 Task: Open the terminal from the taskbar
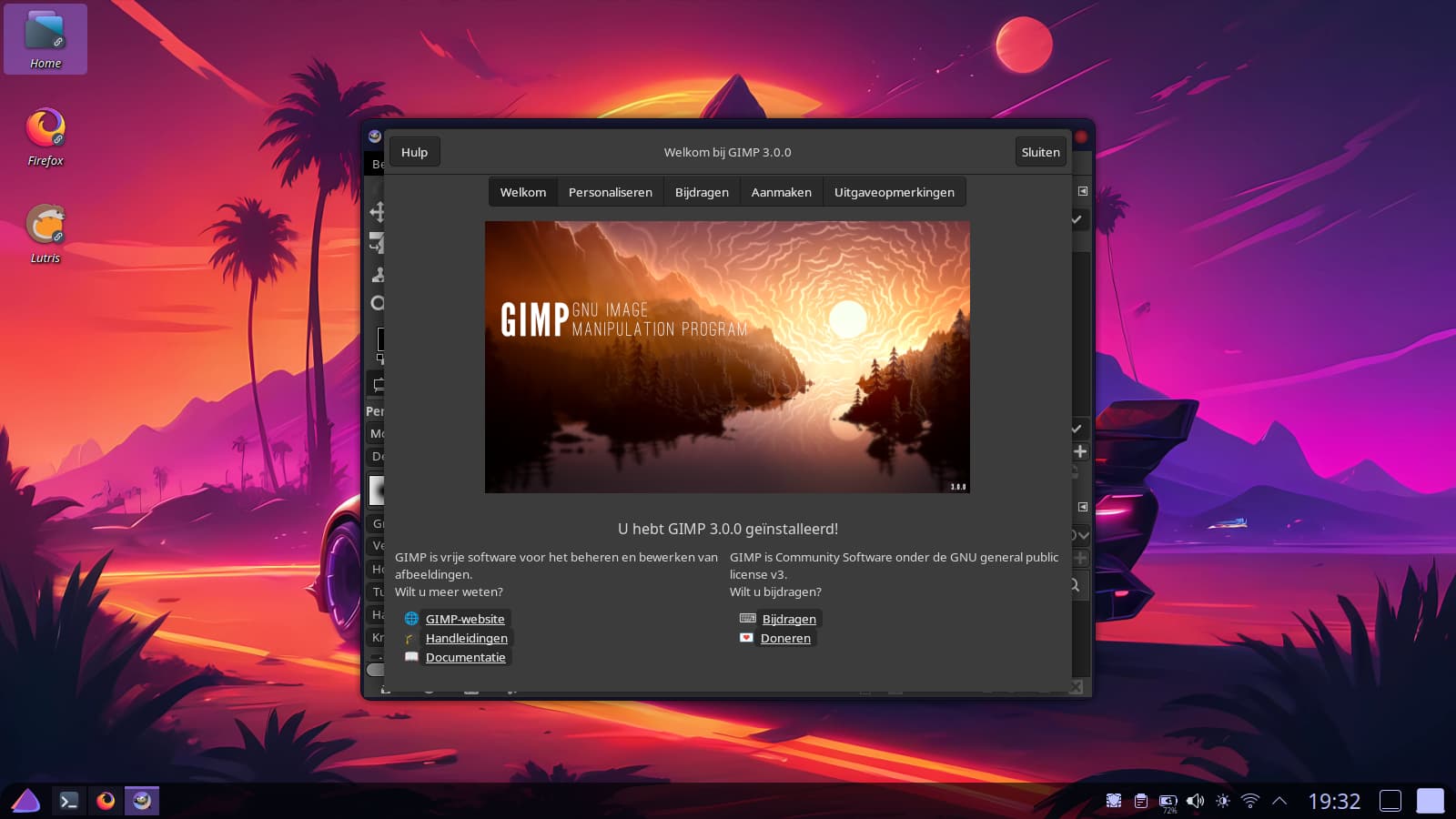[68, 801]
